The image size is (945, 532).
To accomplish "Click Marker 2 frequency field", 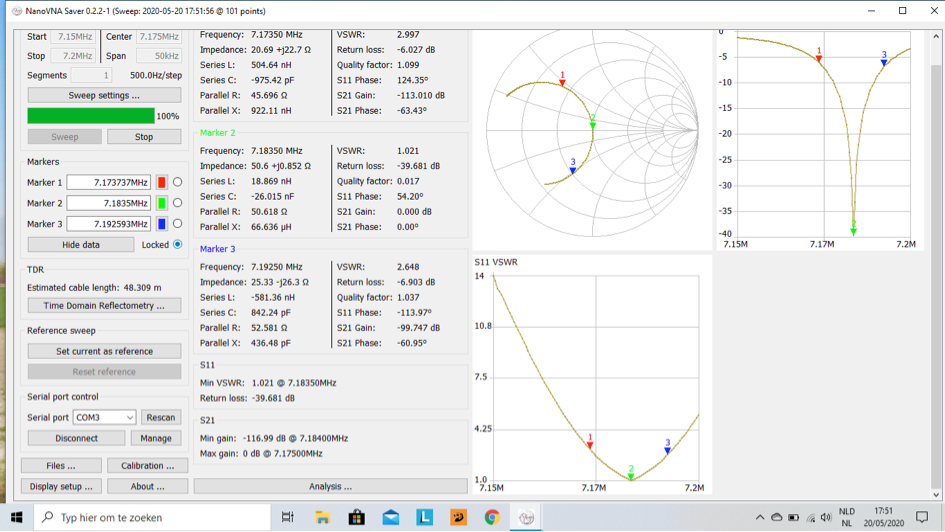I will (x=108, y=203).
